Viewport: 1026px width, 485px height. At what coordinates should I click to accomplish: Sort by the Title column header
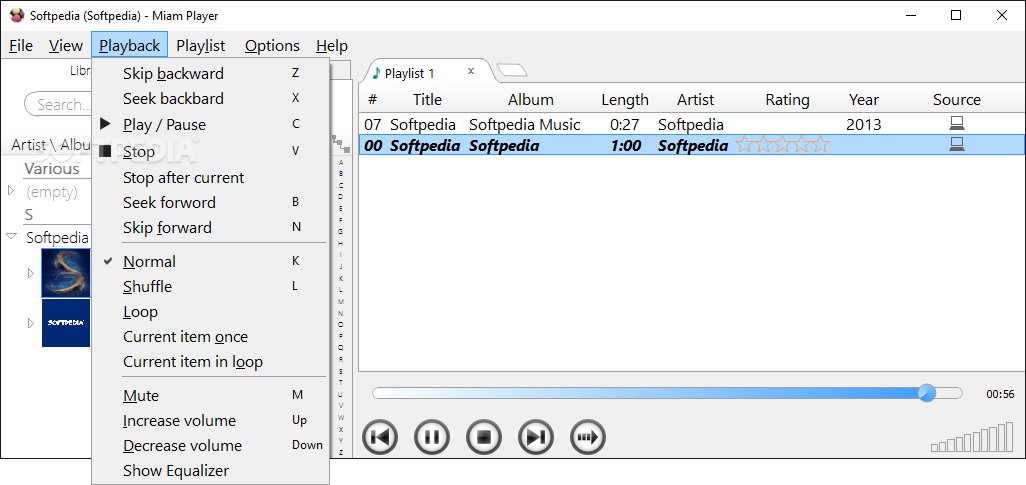click(x=427, y=99)
